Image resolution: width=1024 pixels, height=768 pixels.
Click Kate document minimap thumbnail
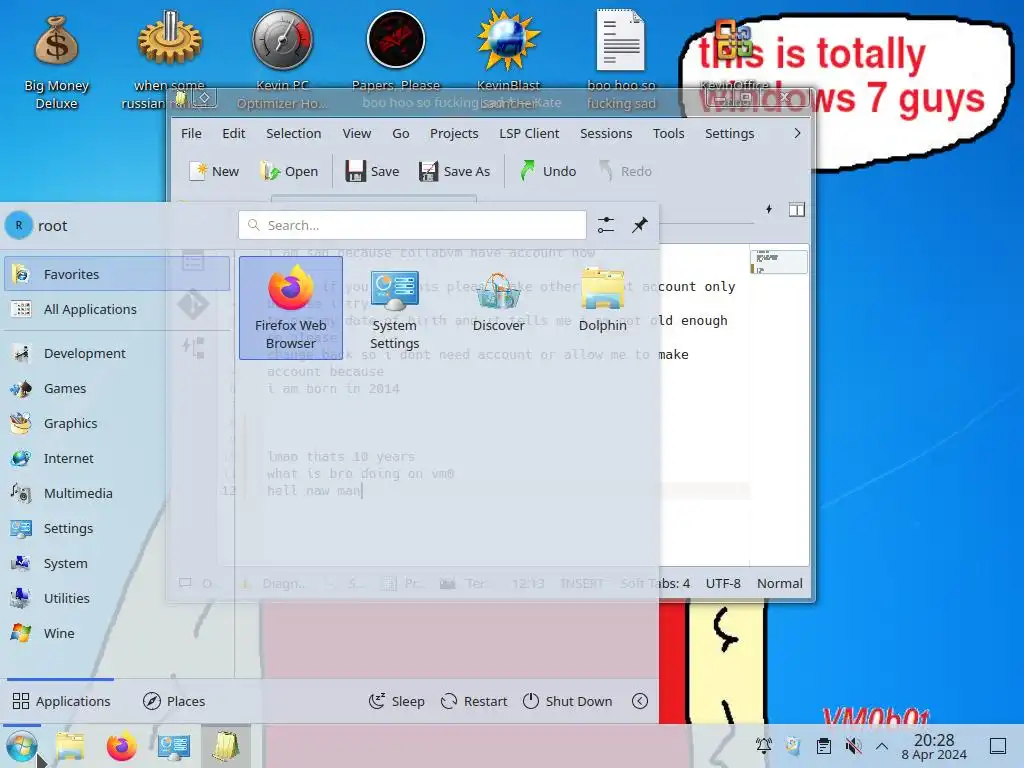coord(778,261)
